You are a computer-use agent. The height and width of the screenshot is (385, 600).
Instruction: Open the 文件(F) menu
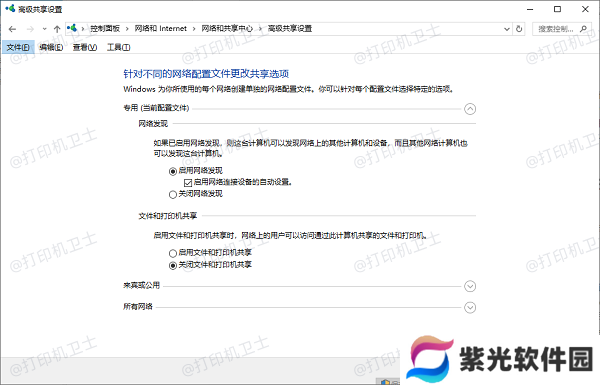pyautogui.click(x=18, y=47)
